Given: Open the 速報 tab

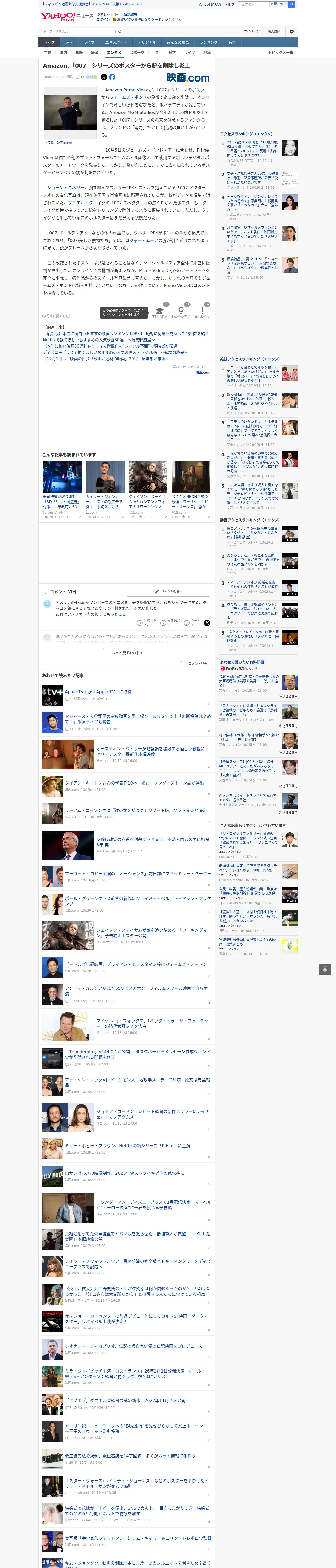Looking at the screenshot, I should 69,43.
